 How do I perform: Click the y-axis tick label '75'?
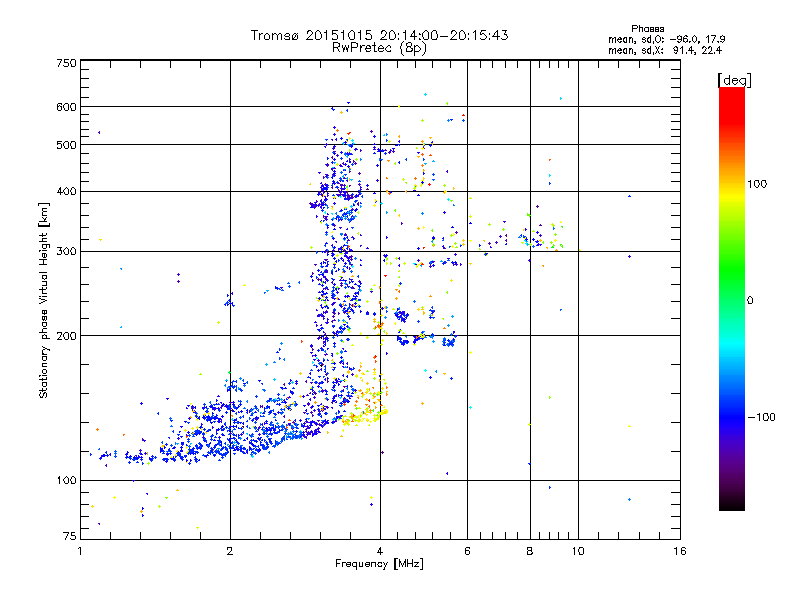pos(70,536)
